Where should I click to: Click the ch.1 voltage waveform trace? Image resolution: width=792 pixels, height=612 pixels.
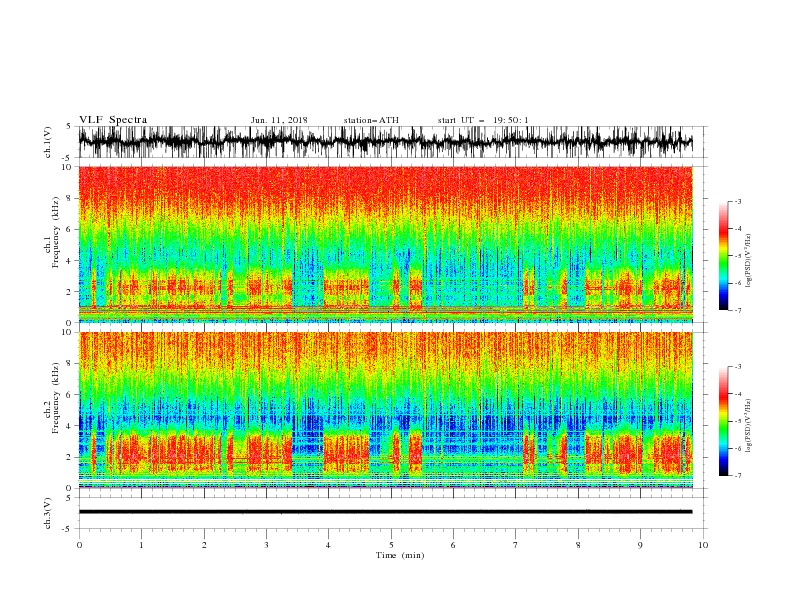point(385,142)
